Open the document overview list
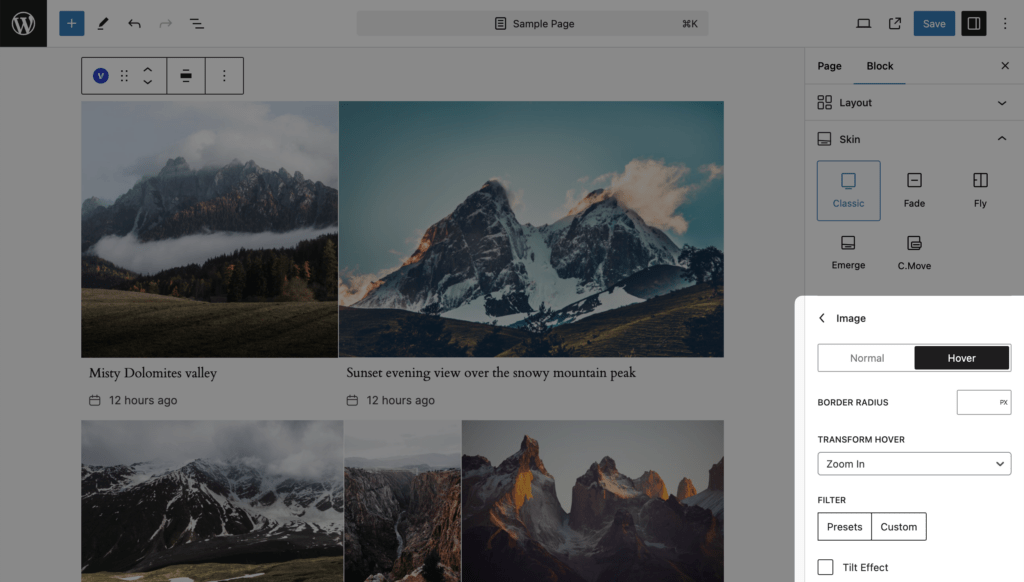1024x582 pixels. coord(197,24)
